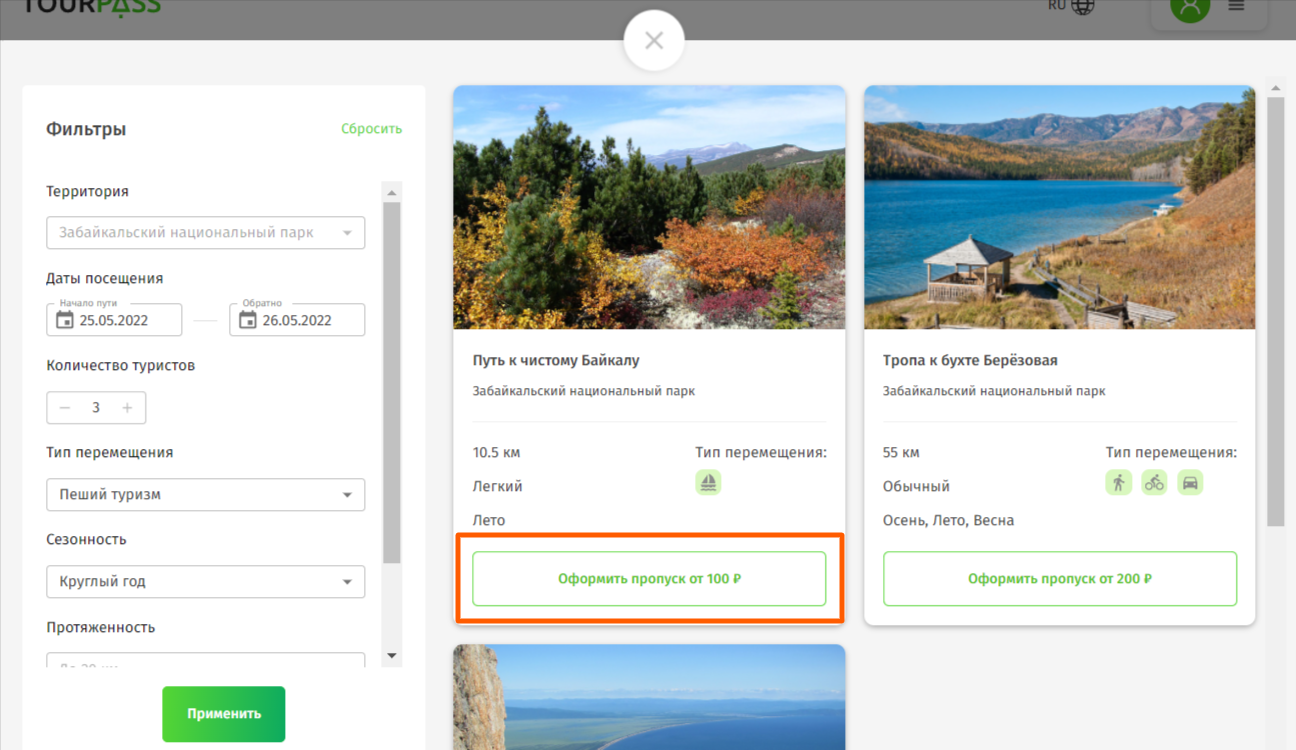Screen dimensions: 1296x750
Task: Open the Территория dropdown
Action: click(205, 233)
